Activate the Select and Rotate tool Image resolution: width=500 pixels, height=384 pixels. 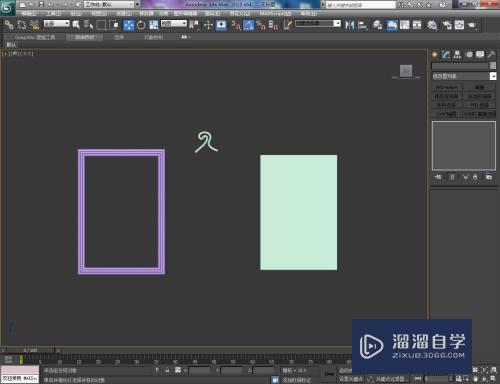(x=141, y=25)
